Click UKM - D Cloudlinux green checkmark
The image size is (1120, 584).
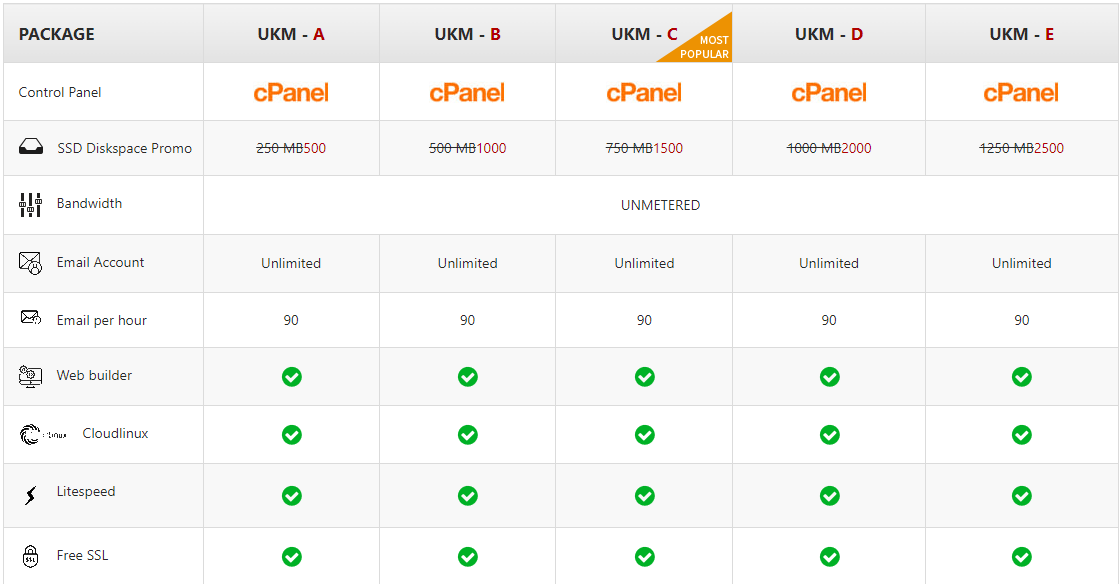(x=829, y=435)
